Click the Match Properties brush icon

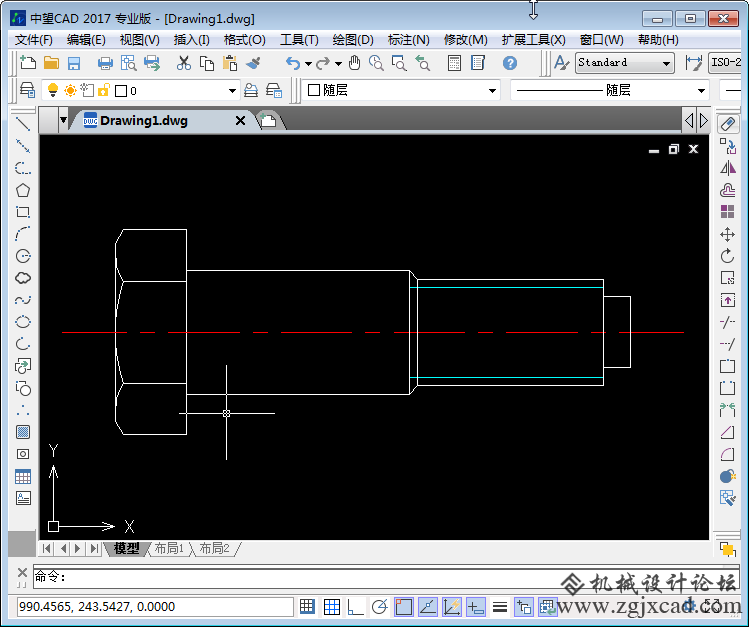pos(253,63)
